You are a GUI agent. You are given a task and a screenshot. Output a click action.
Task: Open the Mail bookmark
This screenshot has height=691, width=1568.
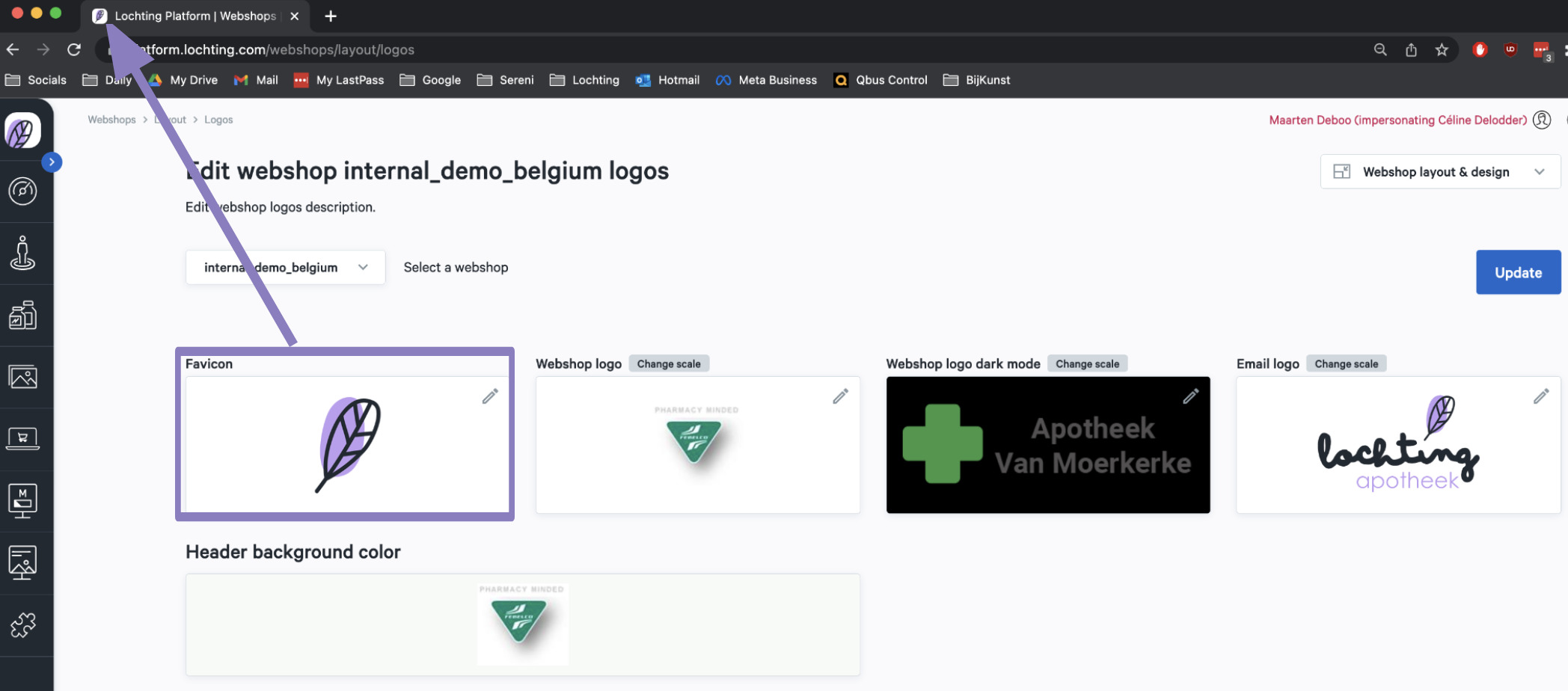point(256,80)
